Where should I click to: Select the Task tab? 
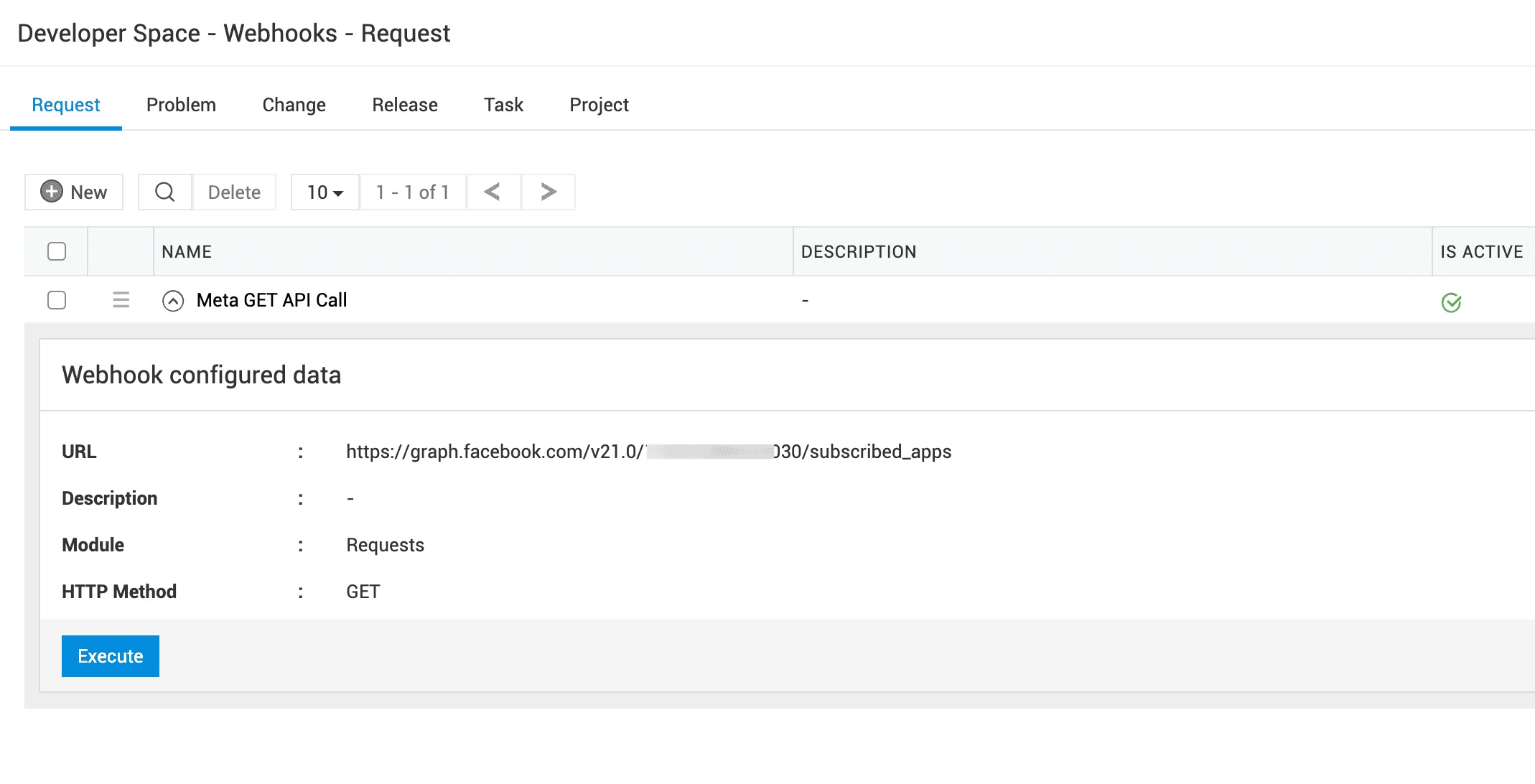[x=503, y=105]
